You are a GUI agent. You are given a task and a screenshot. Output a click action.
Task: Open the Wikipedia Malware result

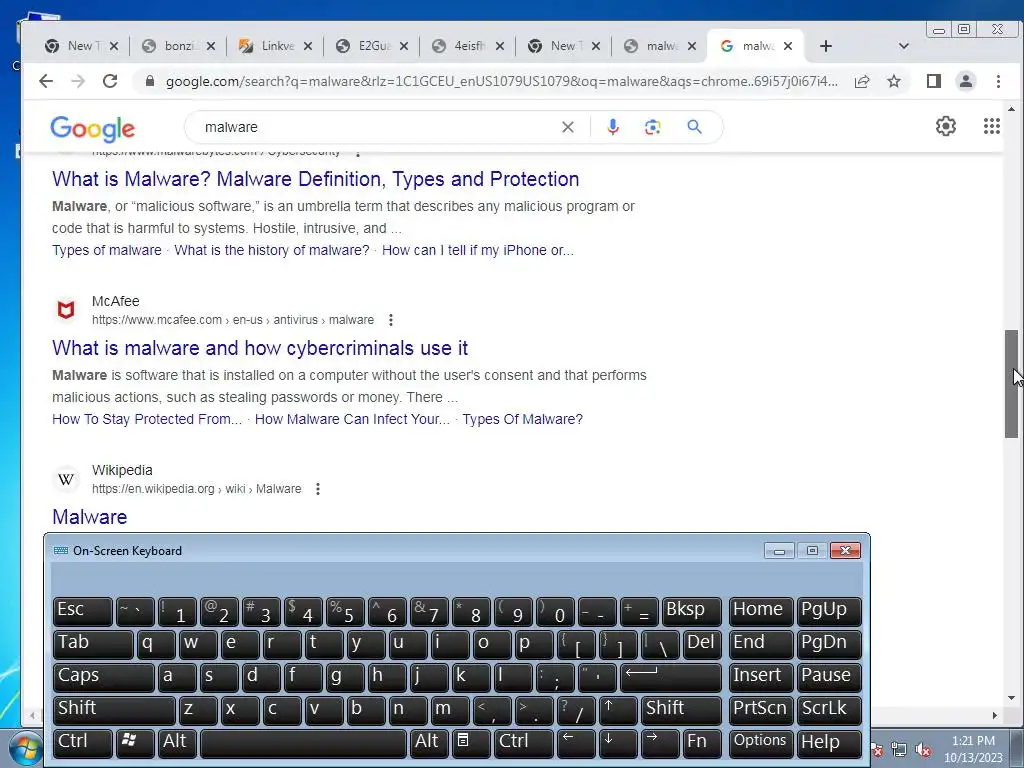point(89,517)
